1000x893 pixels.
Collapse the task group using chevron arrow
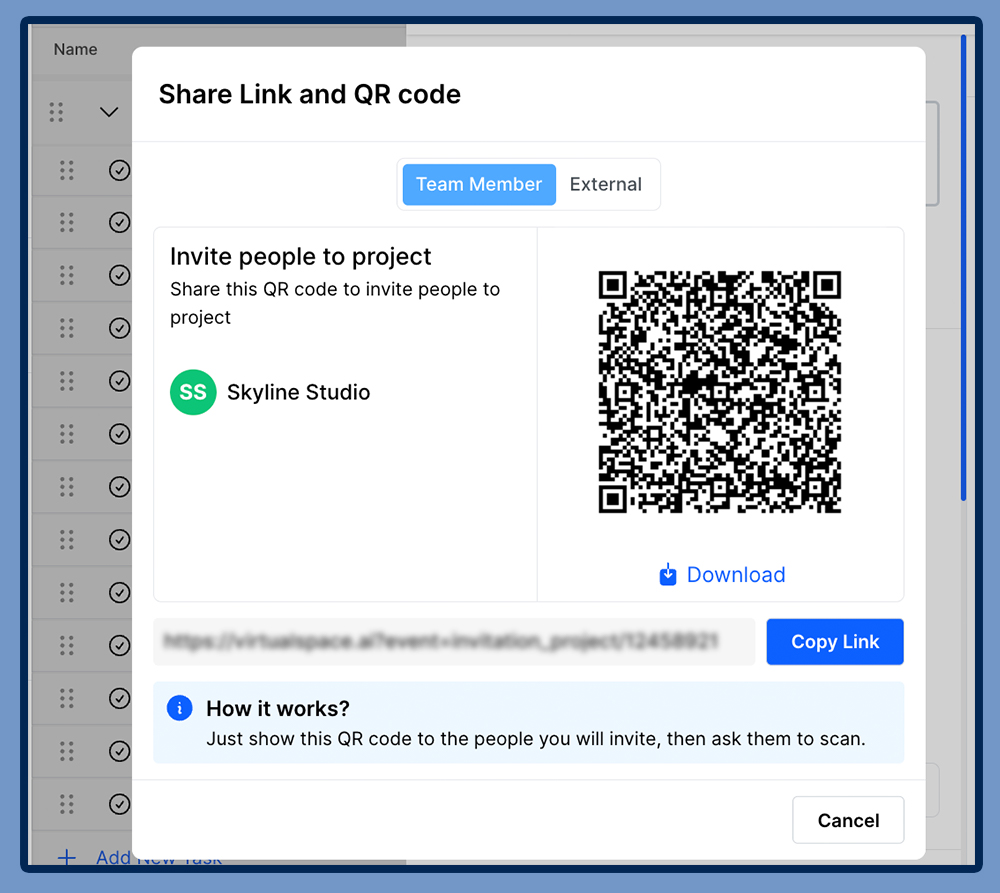click(109, 112)
